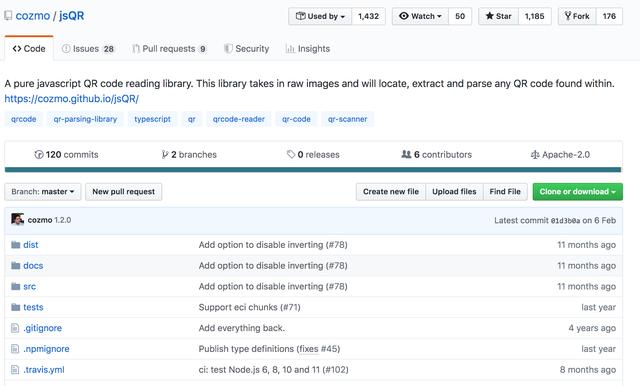The image size is (640, 386).
Task: Click the folder icon beside tests
Action: coord(16,307)
